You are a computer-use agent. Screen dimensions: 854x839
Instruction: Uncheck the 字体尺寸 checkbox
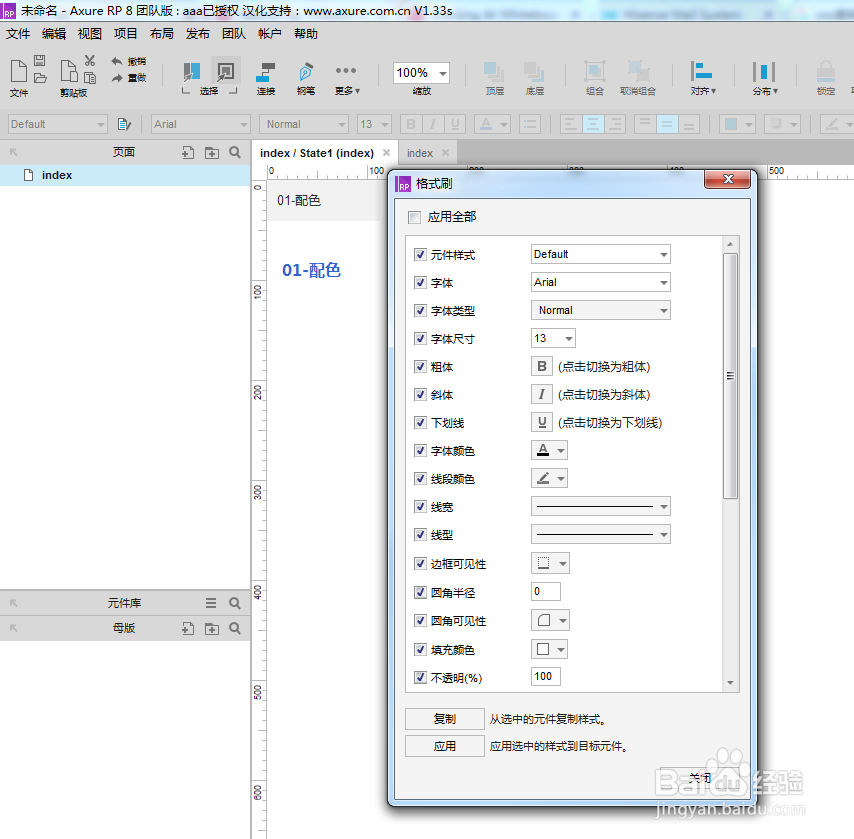coord(420,338)
